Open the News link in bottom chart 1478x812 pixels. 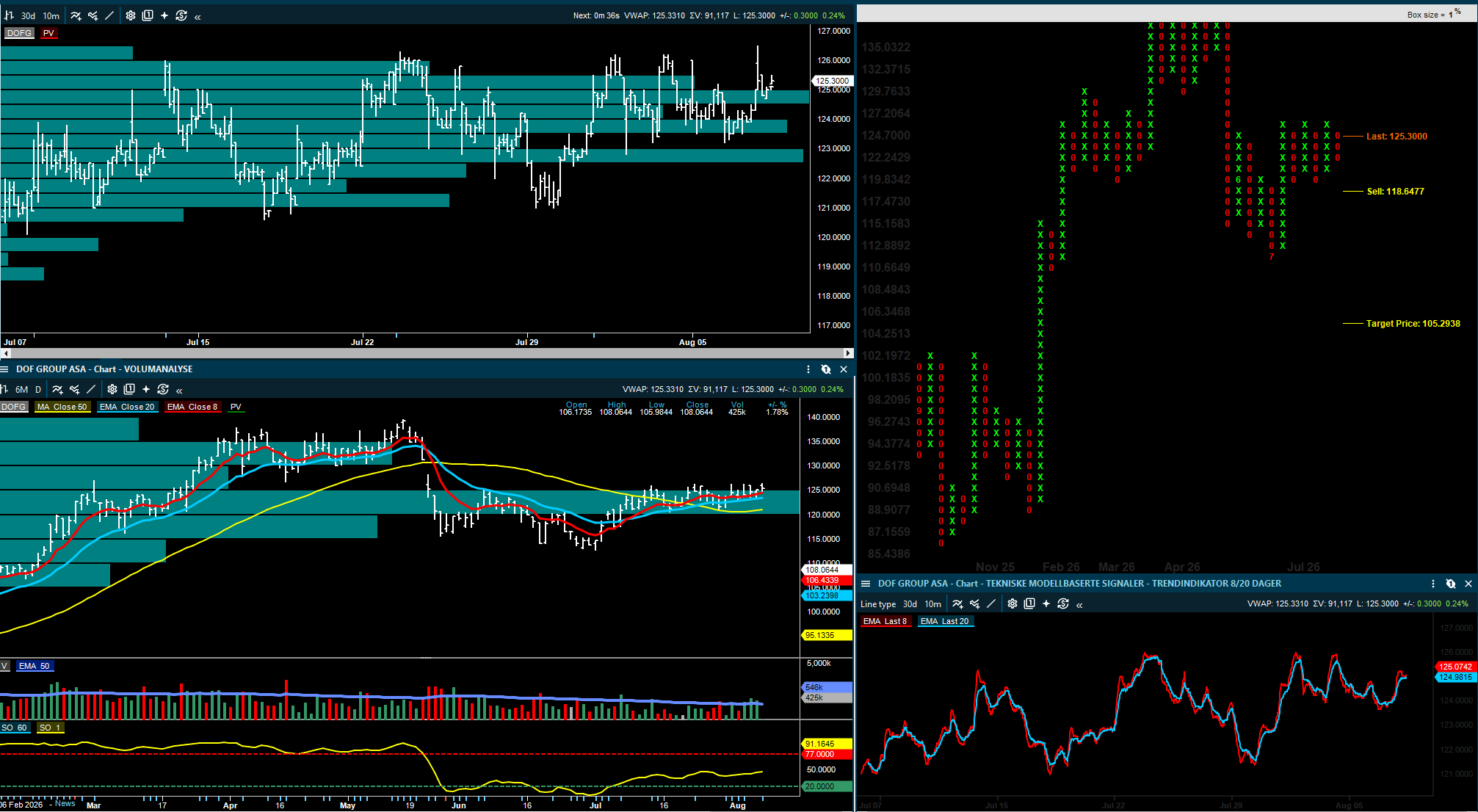(x=65, y=803)
